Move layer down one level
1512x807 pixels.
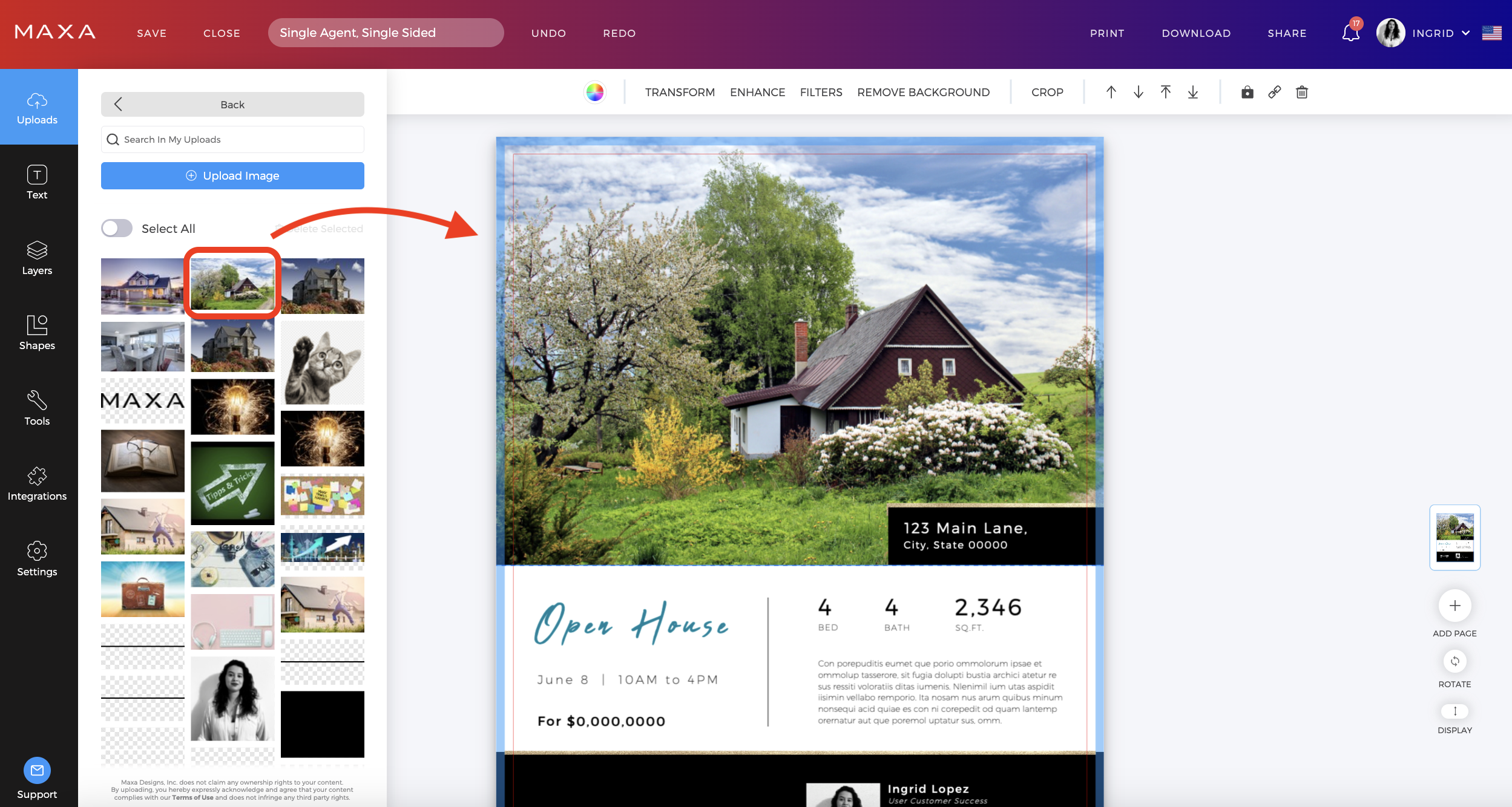click(1139, 92)
